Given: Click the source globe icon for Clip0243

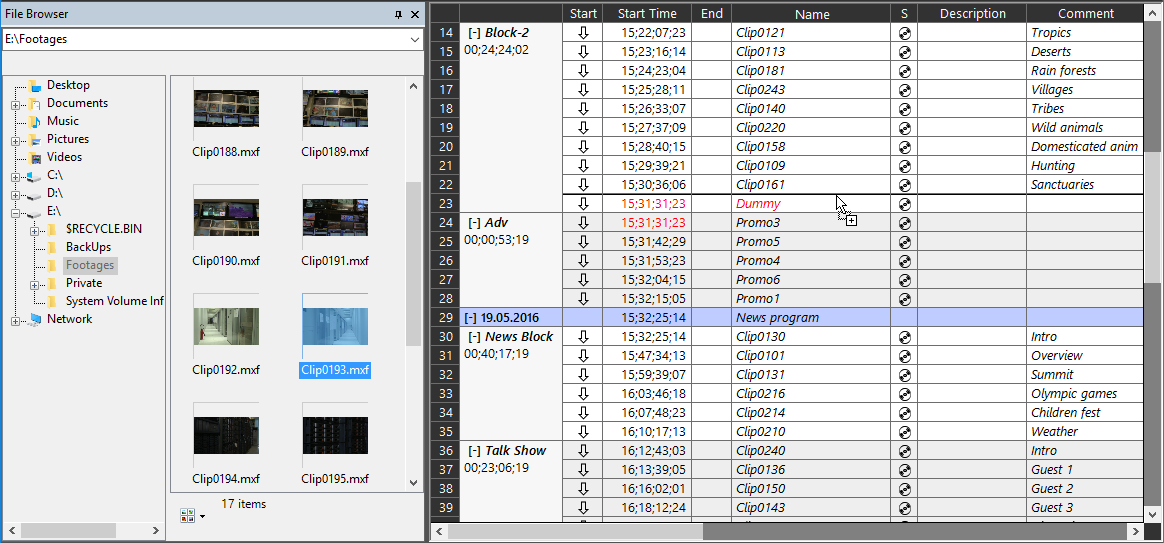Looking at the screenshot, I should tap(904, 90).
